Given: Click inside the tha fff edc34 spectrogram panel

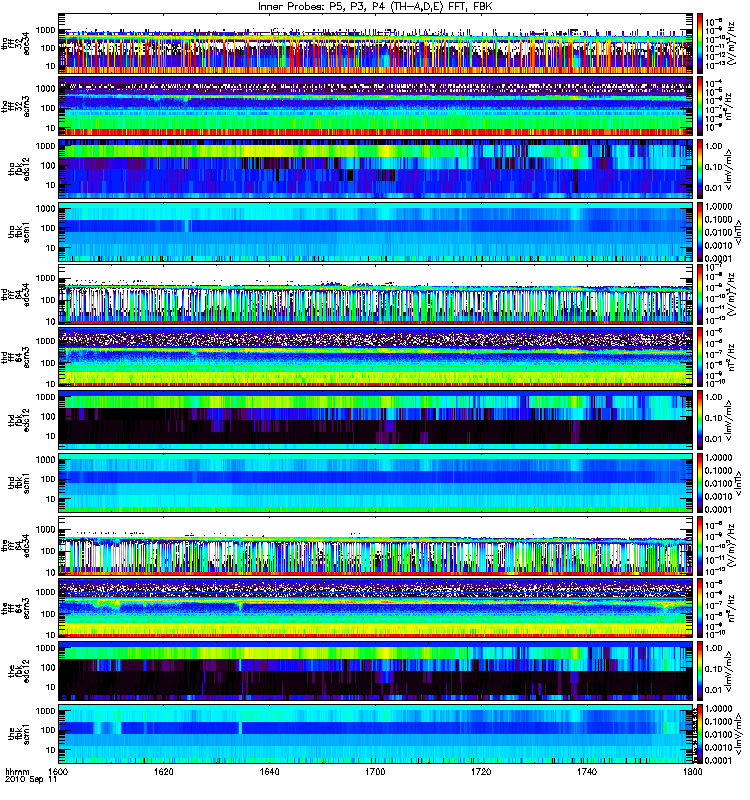Looking at the screenshot, I should tap(375, 43).
